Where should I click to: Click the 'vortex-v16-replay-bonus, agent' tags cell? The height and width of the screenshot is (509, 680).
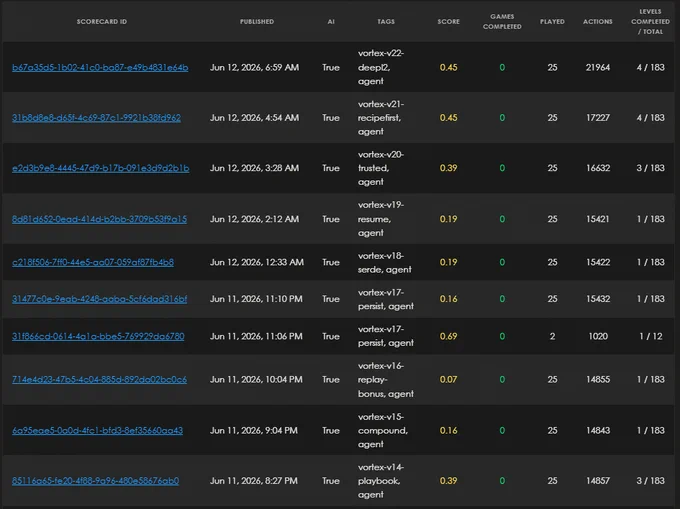[386, 380]
